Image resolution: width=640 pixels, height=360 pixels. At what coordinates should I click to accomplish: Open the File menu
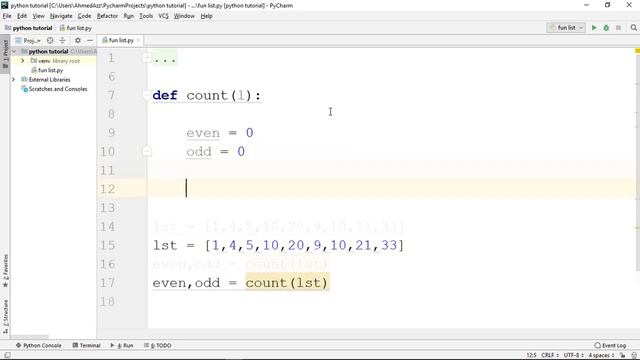coord(7,16)
